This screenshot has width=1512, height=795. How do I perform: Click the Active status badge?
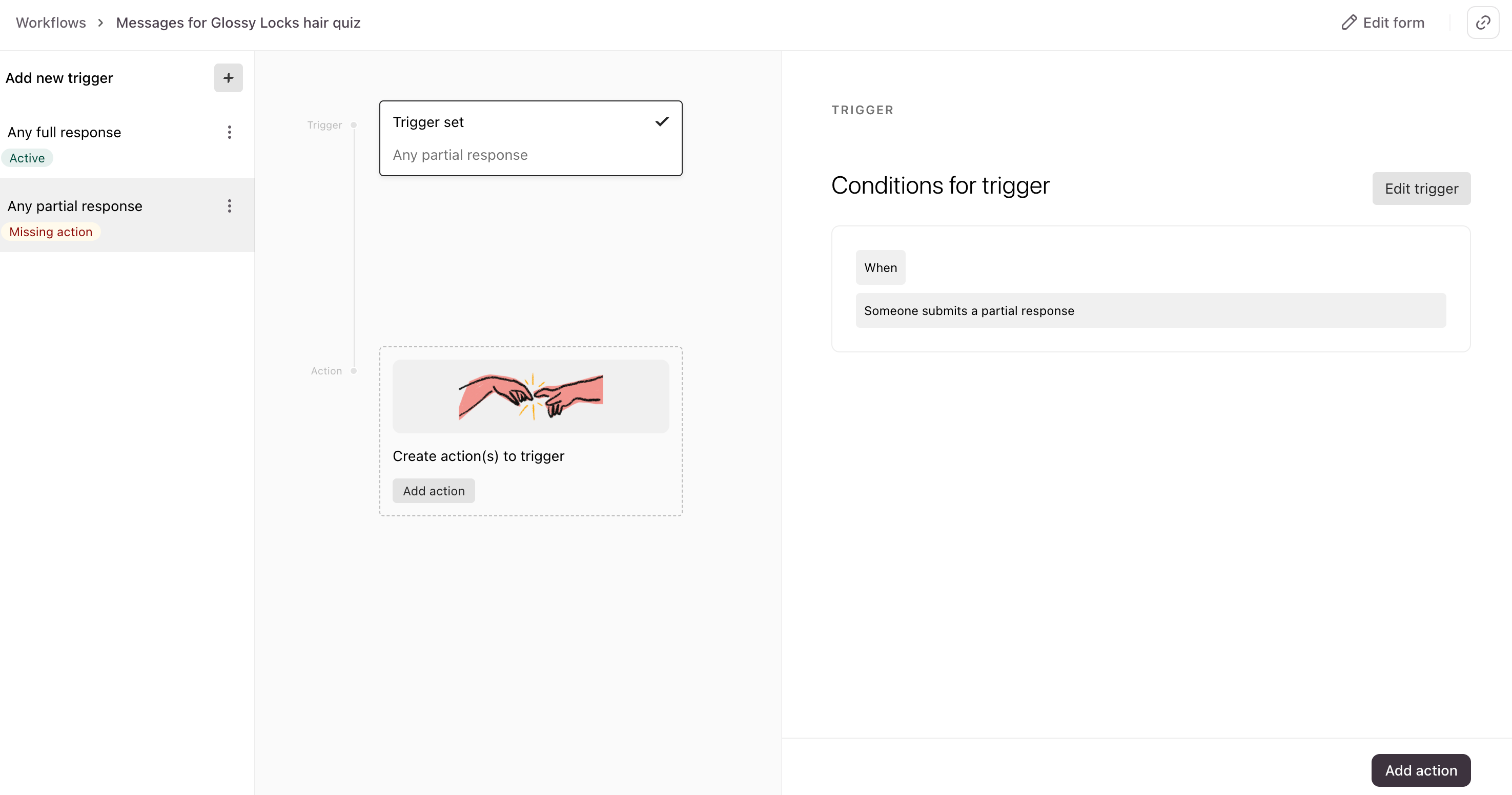click(27, 158)
